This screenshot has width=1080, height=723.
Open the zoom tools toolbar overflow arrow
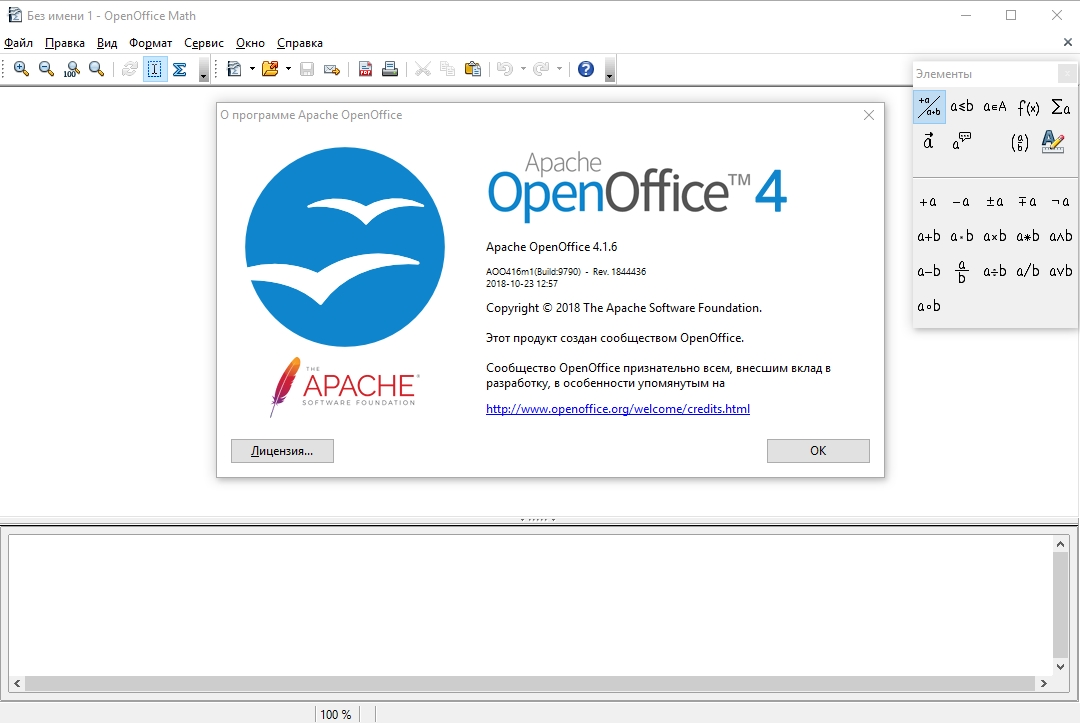[x=204, y=70]
